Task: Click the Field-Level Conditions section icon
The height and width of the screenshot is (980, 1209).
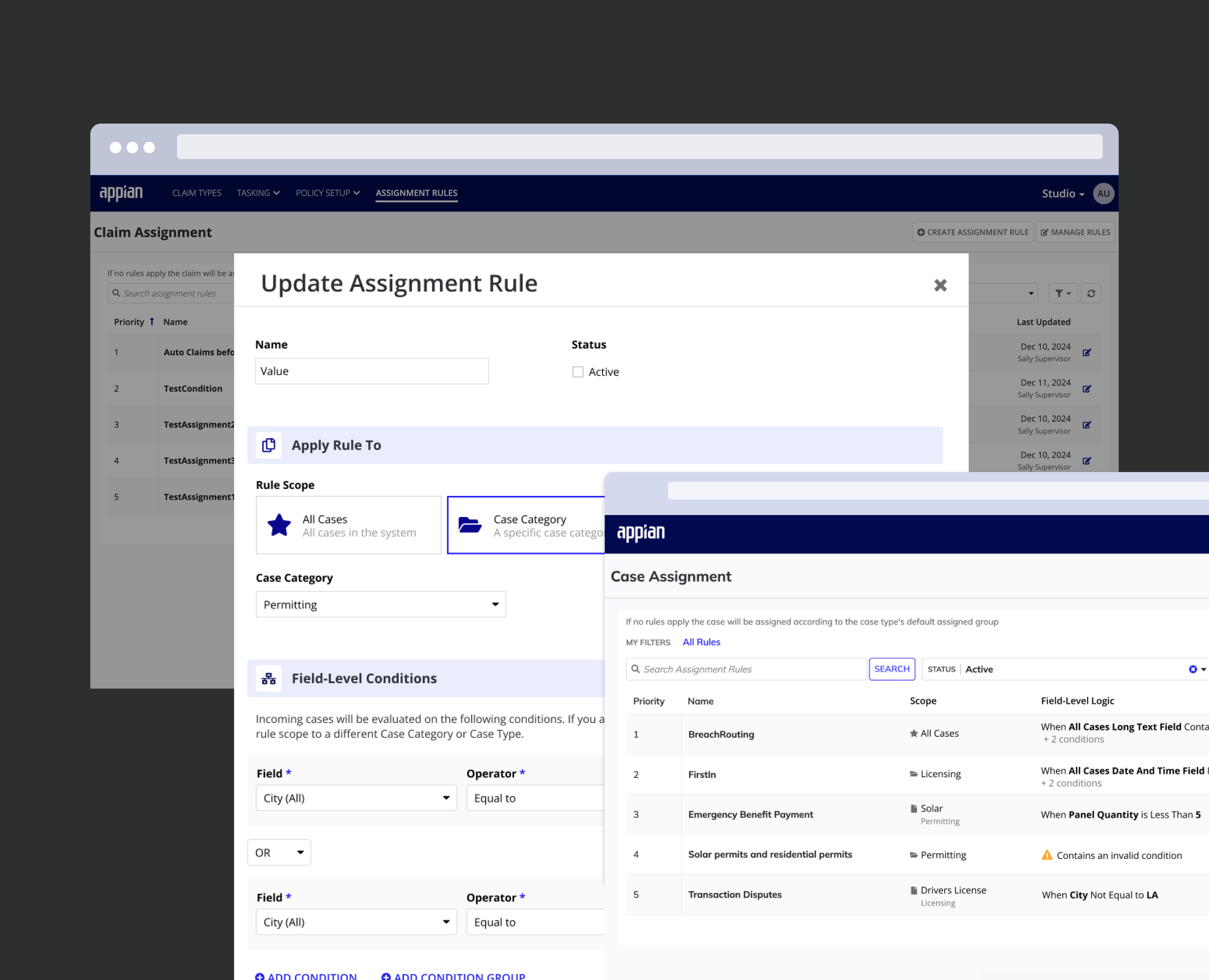Action: (269, 678)
